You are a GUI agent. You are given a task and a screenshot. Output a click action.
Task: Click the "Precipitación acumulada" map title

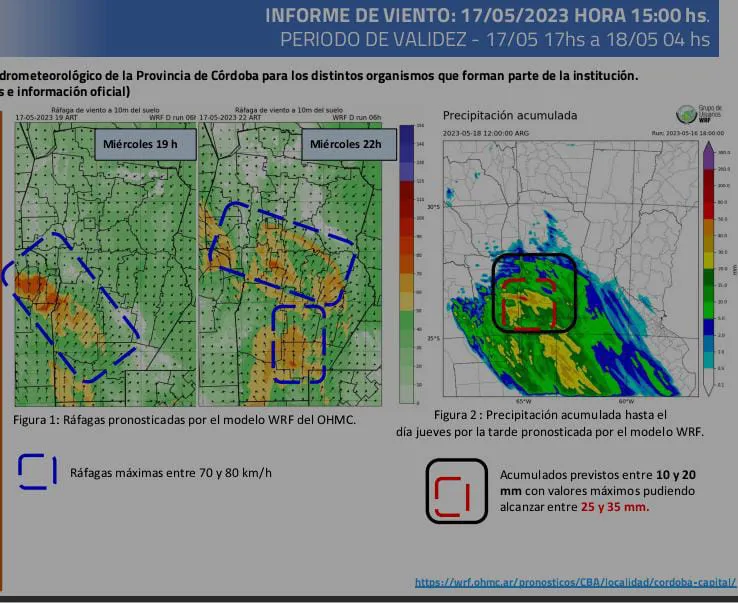(x=510, y=115)
